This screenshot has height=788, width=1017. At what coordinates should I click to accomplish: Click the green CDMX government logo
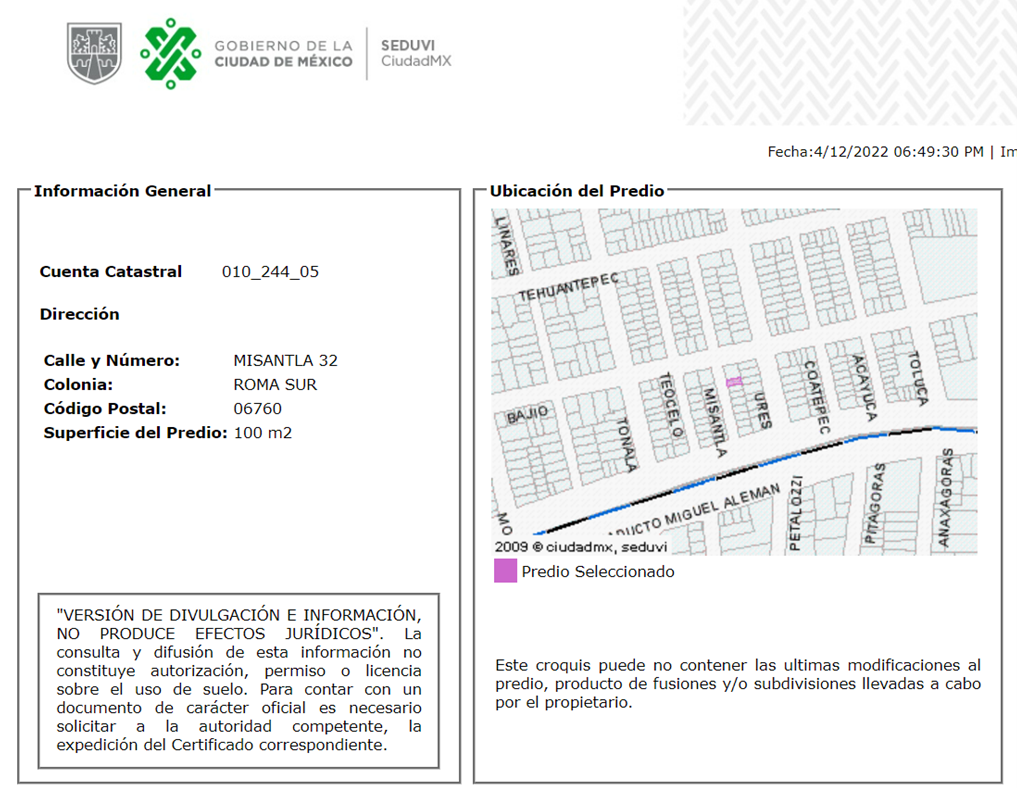click(171, 53)
